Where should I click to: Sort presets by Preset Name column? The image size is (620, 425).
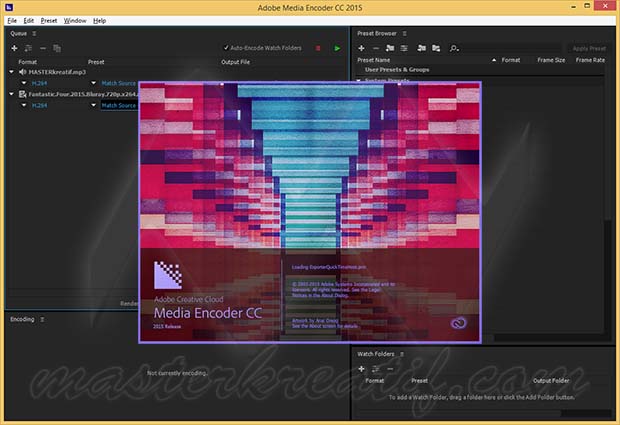click(x=374, y=60)
